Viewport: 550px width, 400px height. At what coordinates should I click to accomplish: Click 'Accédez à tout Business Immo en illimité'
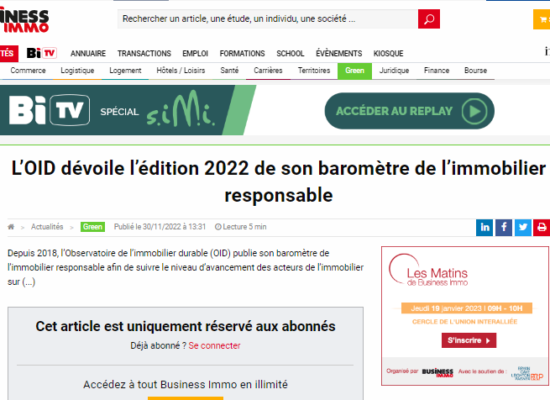pyautogui.click(x=185, y=385)
